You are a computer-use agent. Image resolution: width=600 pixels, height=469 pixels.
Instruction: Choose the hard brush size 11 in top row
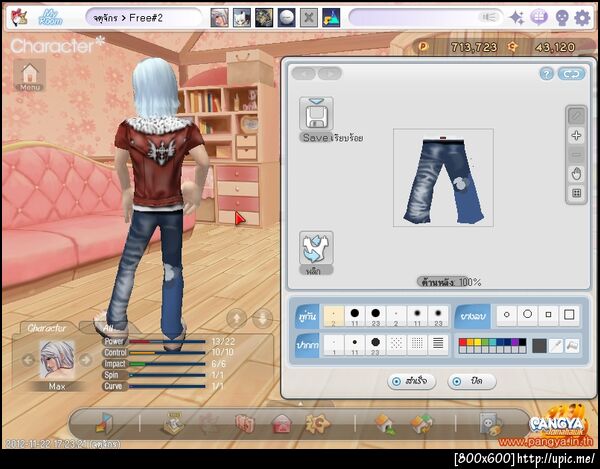355,316
